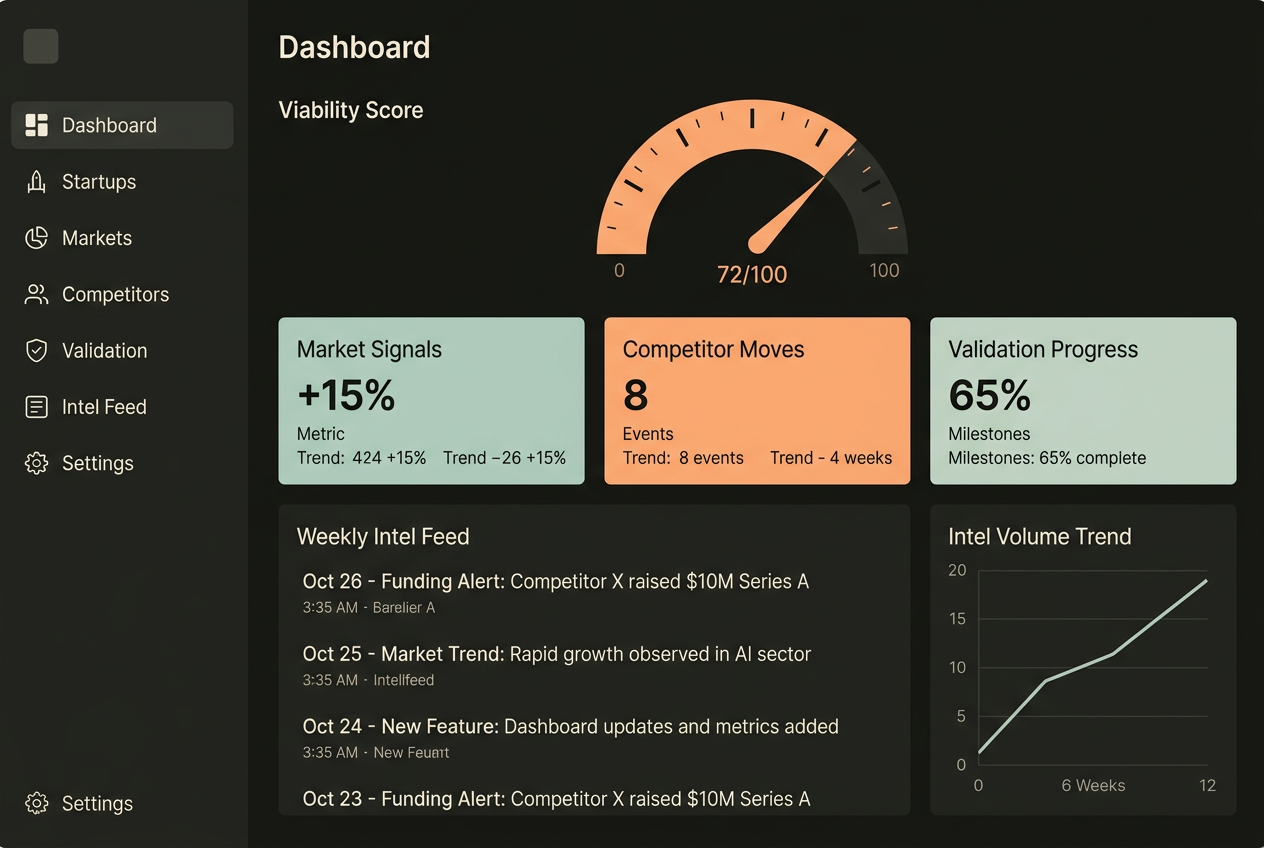Click the 72/100 score value
Image resolution: width=1264 pixels, height=848 pixels.
(752, 274)
